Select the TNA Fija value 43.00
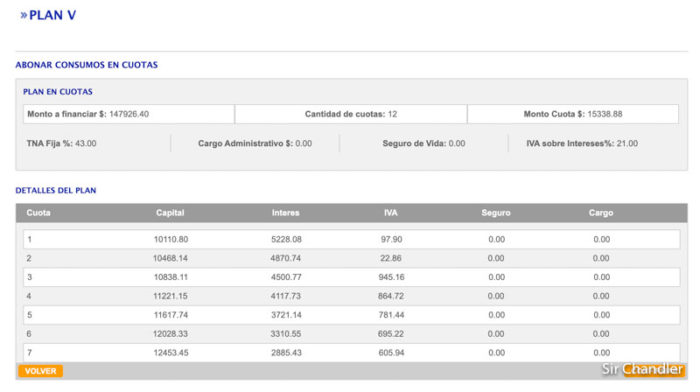The height and width of the screenshot is (392, 700). point(86,144)
